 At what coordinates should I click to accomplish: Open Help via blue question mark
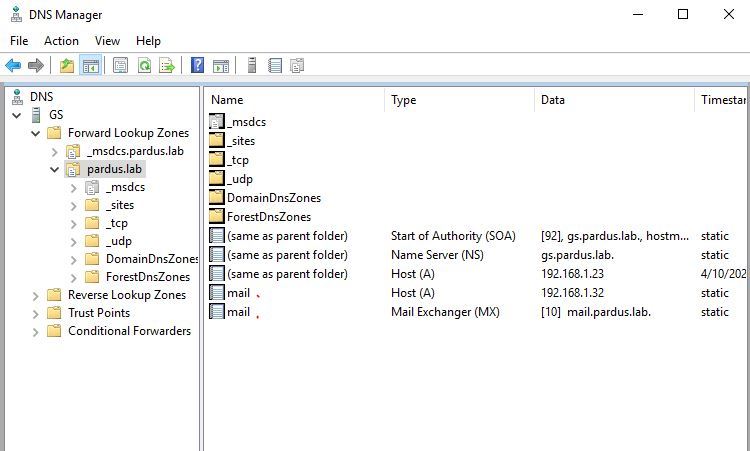pyautogui.click(x=197, y=65)
